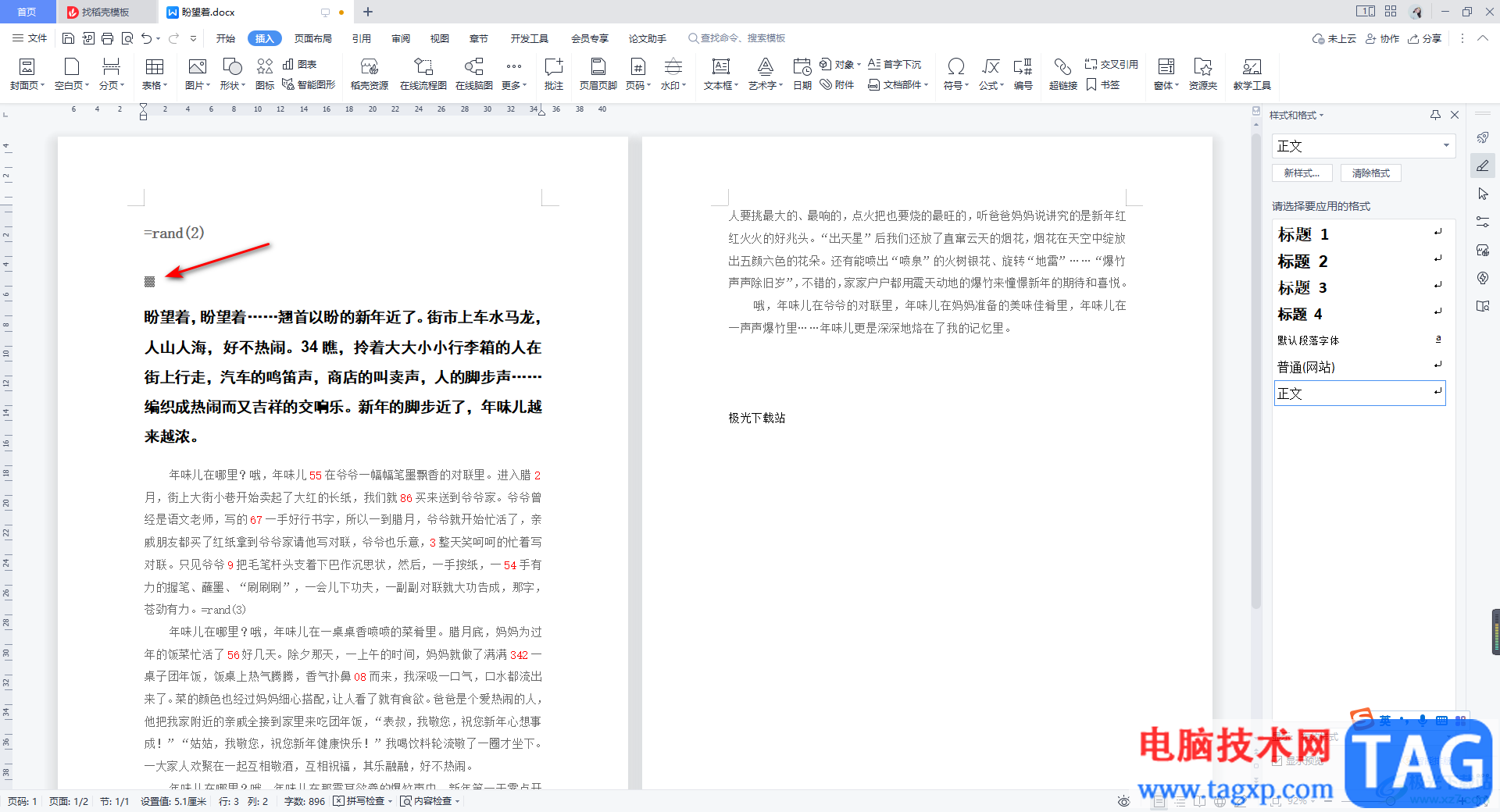Insert a blank page (空白页)
1500x812 pixels.
click(x=71, y=74)
